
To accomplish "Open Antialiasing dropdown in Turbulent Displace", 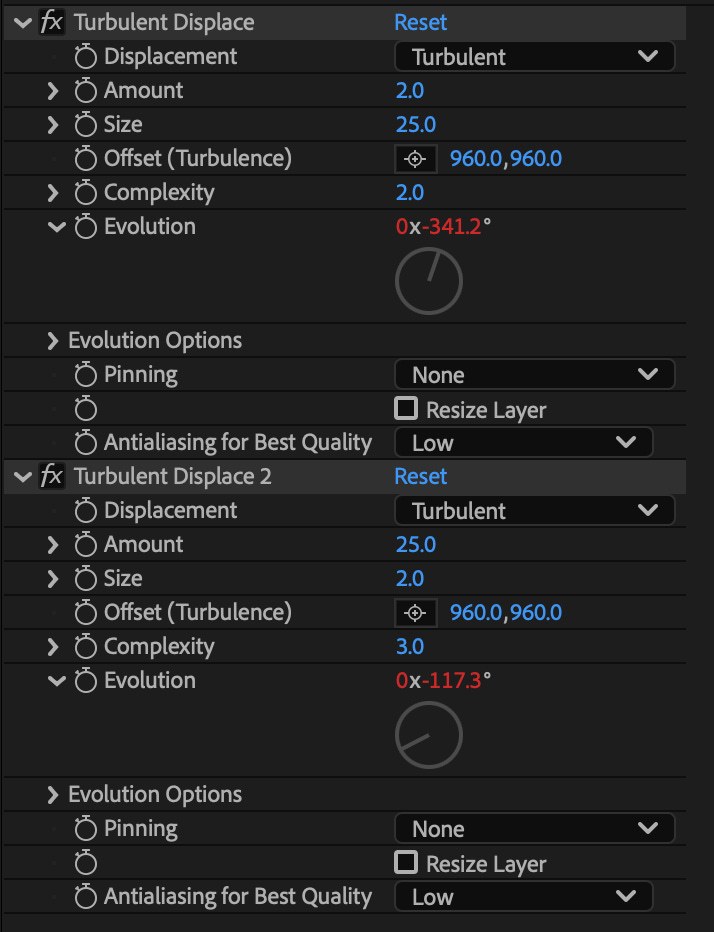I will tap(524, 443).
